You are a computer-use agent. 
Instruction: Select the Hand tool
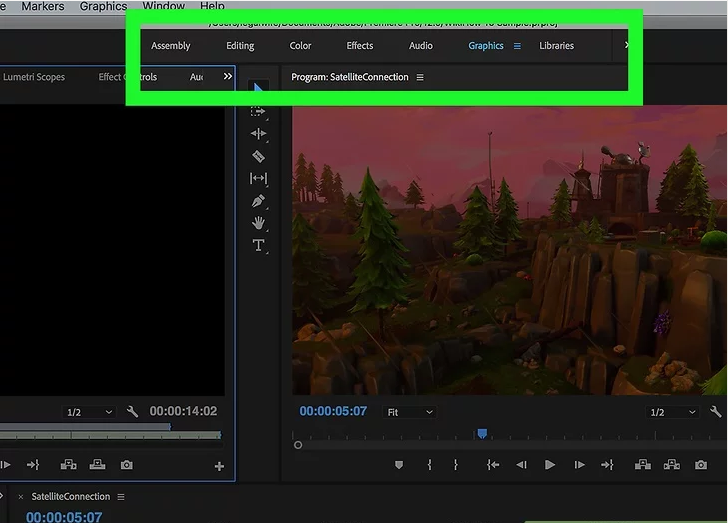(258, 223)
